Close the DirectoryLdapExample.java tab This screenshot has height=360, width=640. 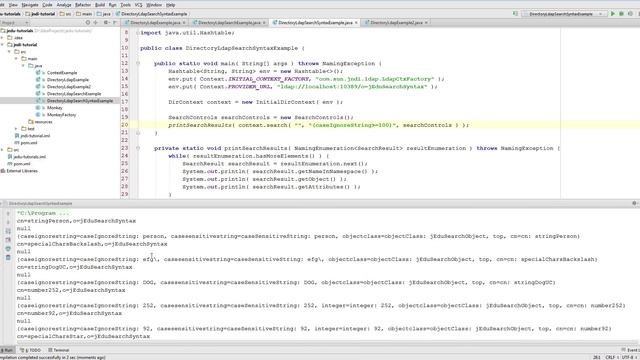184,23
